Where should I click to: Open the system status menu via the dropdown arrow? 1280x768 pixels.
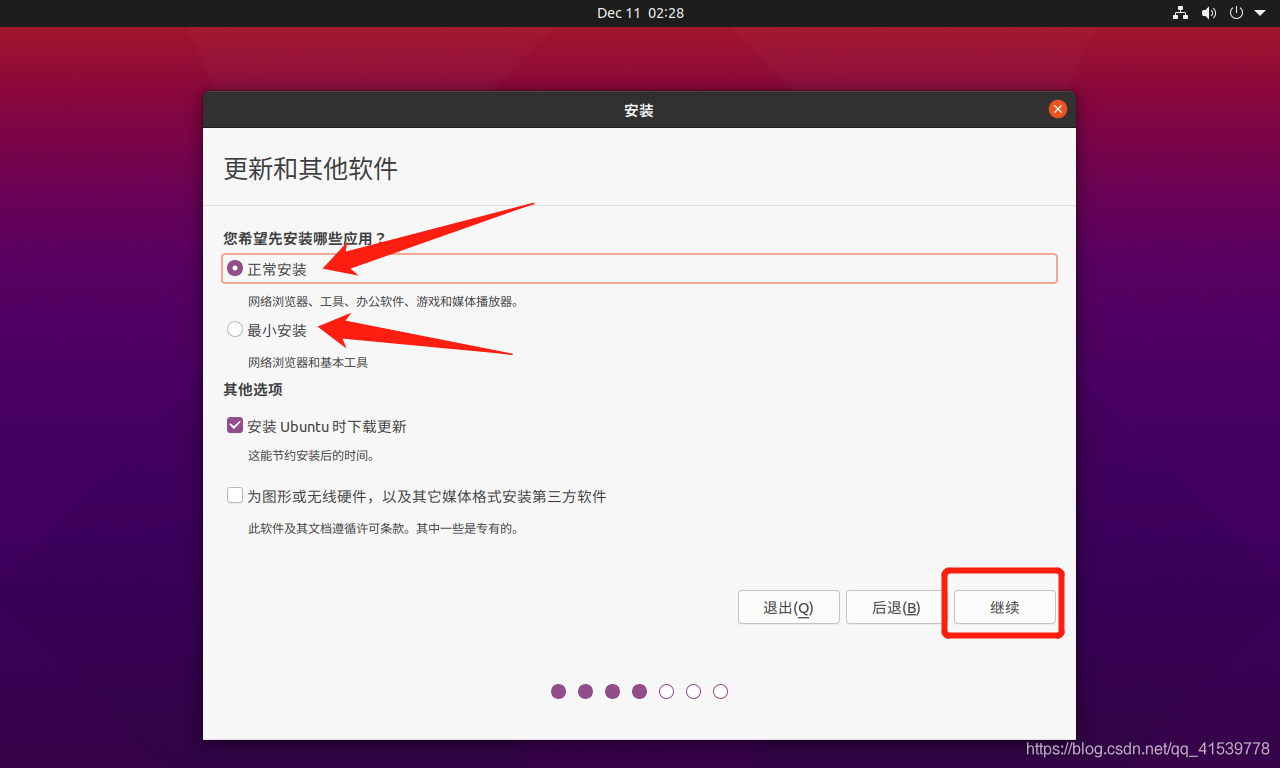(x=1261, y=13)
